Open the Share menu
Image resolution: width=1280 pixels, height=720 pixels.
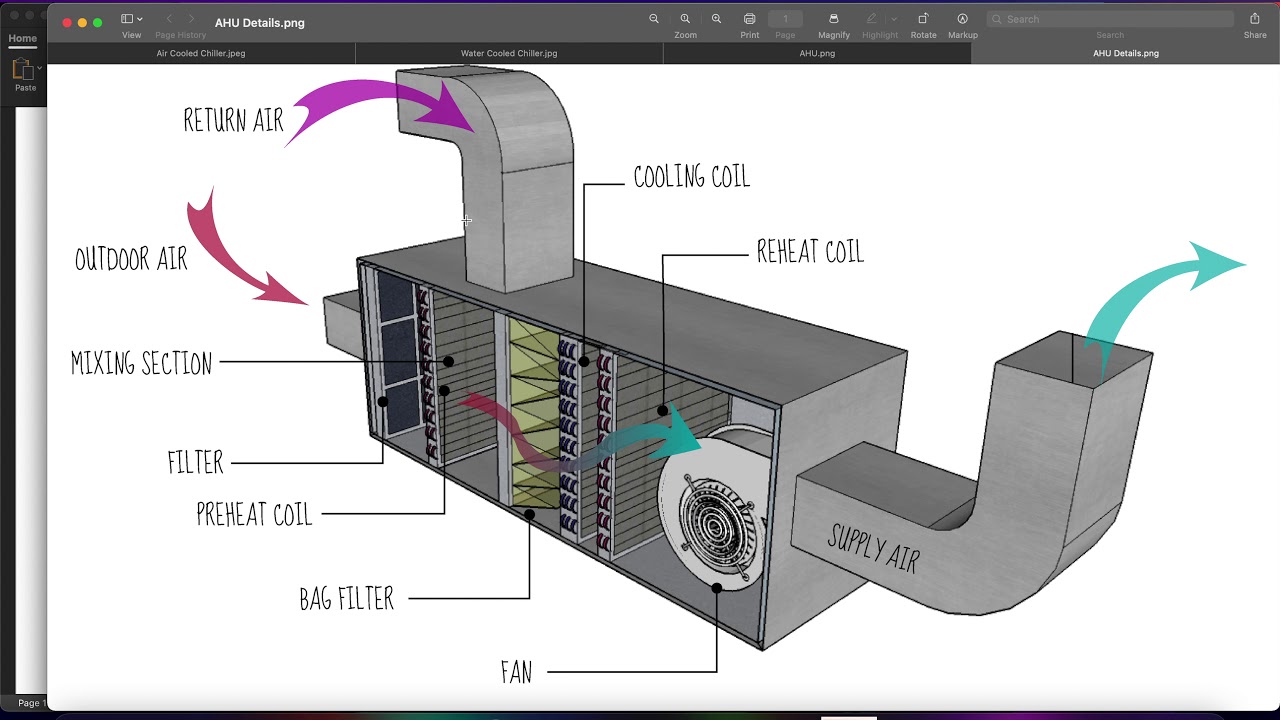coord(1255,19)
